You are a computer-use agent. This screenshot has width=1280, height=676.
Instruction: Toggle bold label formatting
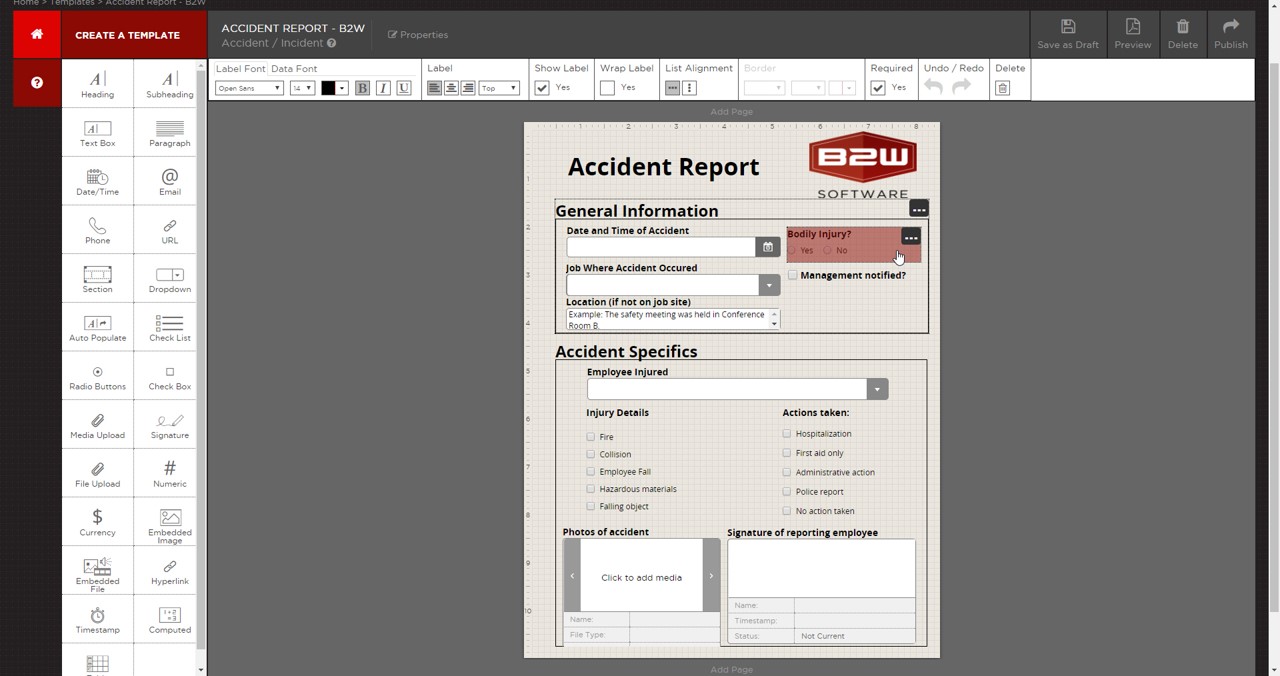coord(362,88)
